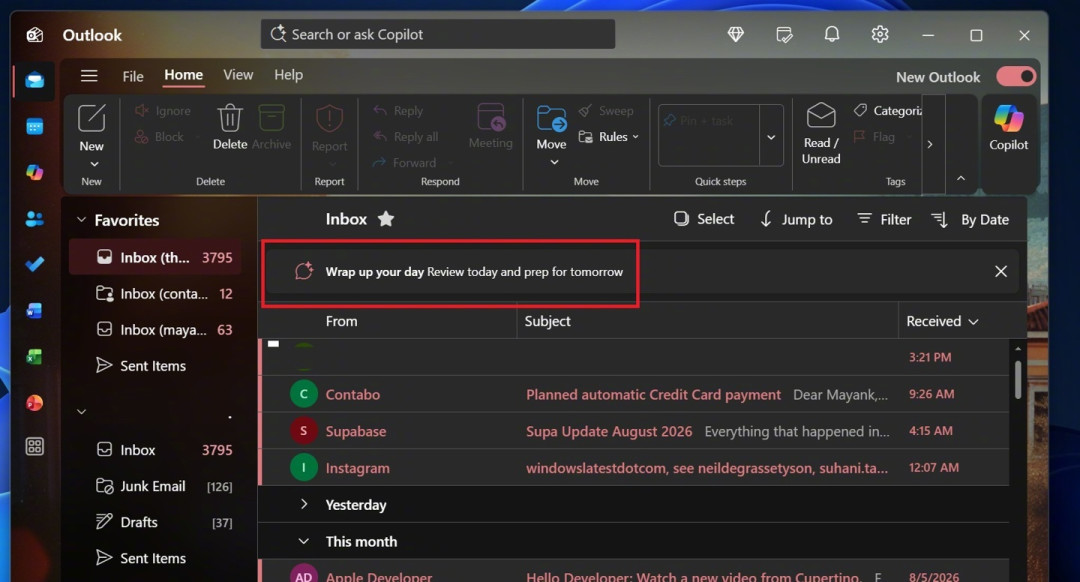1080x582 pixels.
Task: Delete the selected message with the trash icon
Action: (x=230, y=127)
